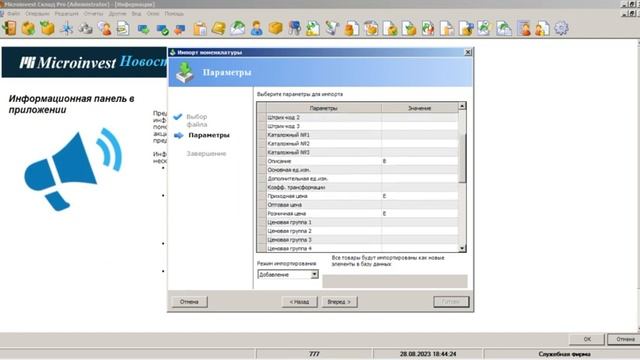
Task: Click the Выбор файла wizard step
Action: click(197, 120)
